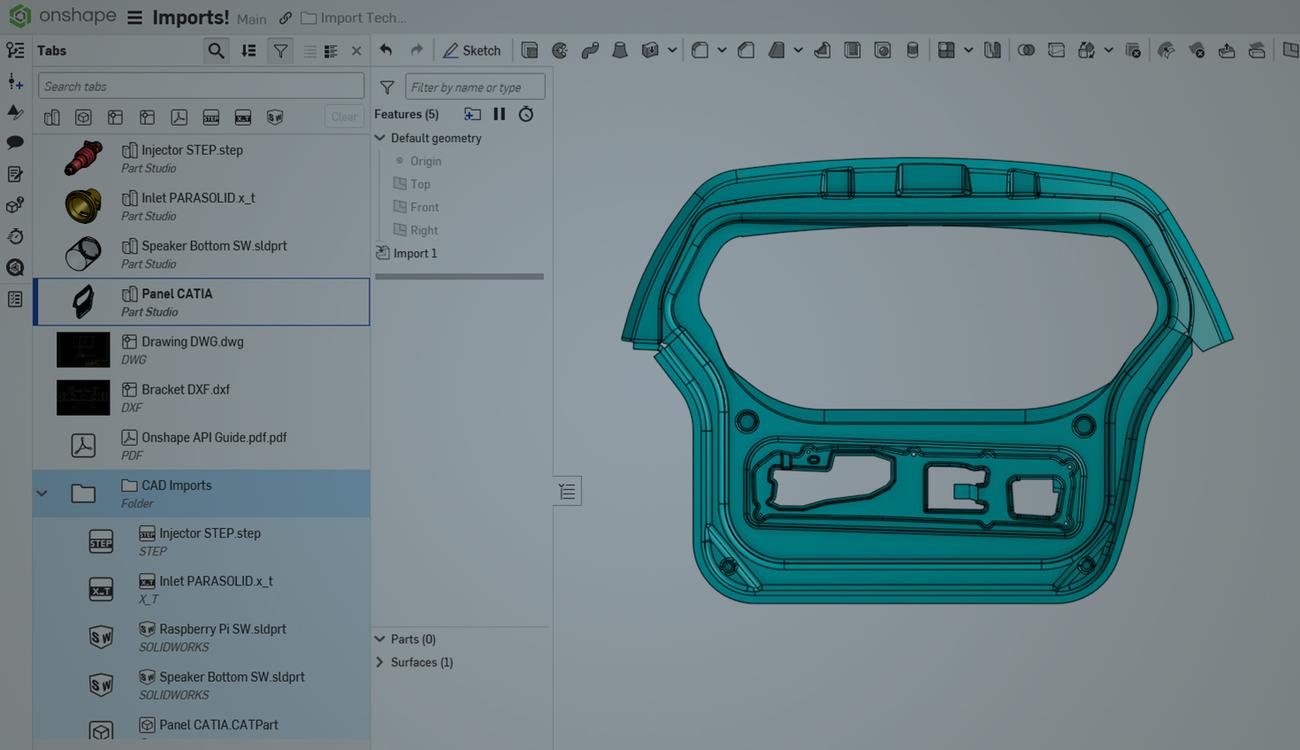Click the Clear button below the tab filters
This screenshot has width=1300, height=750.
click(x=343, y=116)
